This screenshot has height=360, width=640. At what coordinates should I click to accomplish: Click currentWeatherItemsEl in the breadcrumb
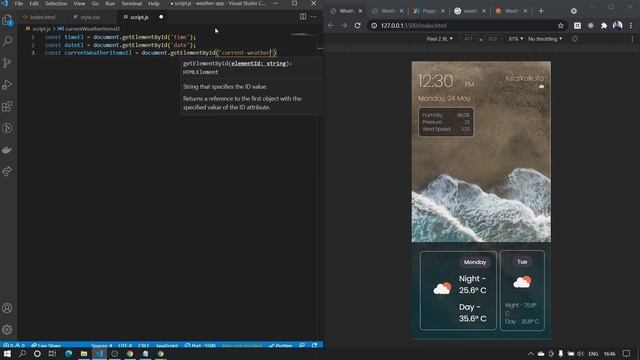pyautogui.click(x=92, y=29)
